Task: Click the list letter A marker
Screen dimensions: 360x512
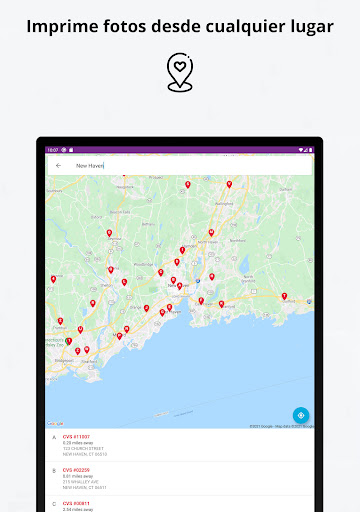Action: (54, 437)
